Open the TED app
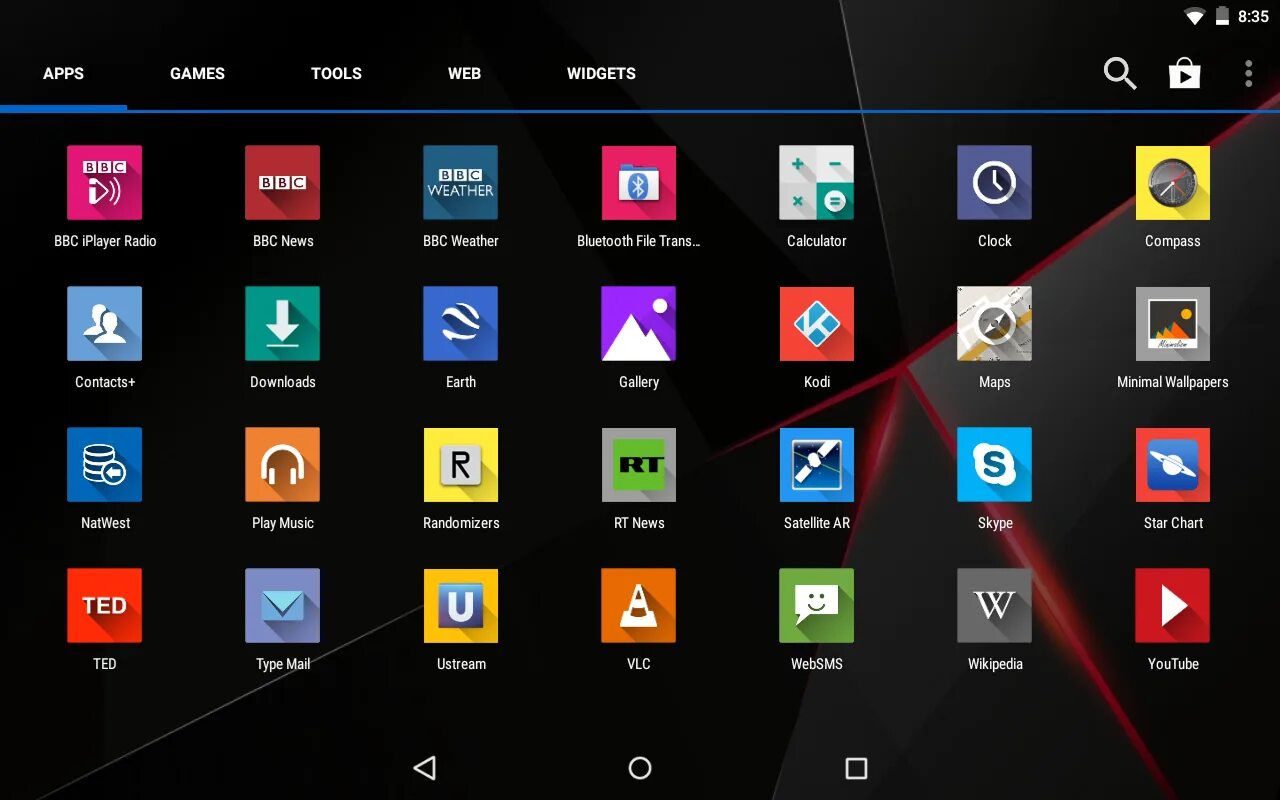The width and height of the screenshot is (1280, 800). click(x=105, y=606)
